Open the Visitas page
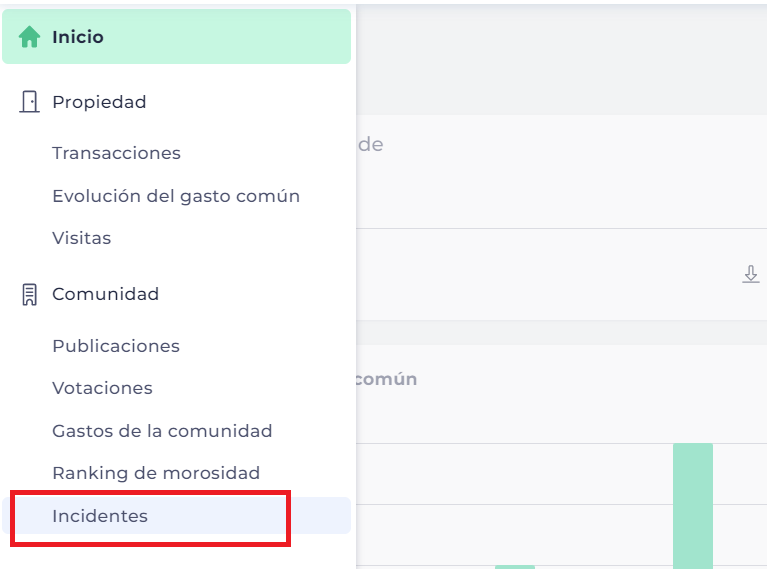 click(82, 238)
